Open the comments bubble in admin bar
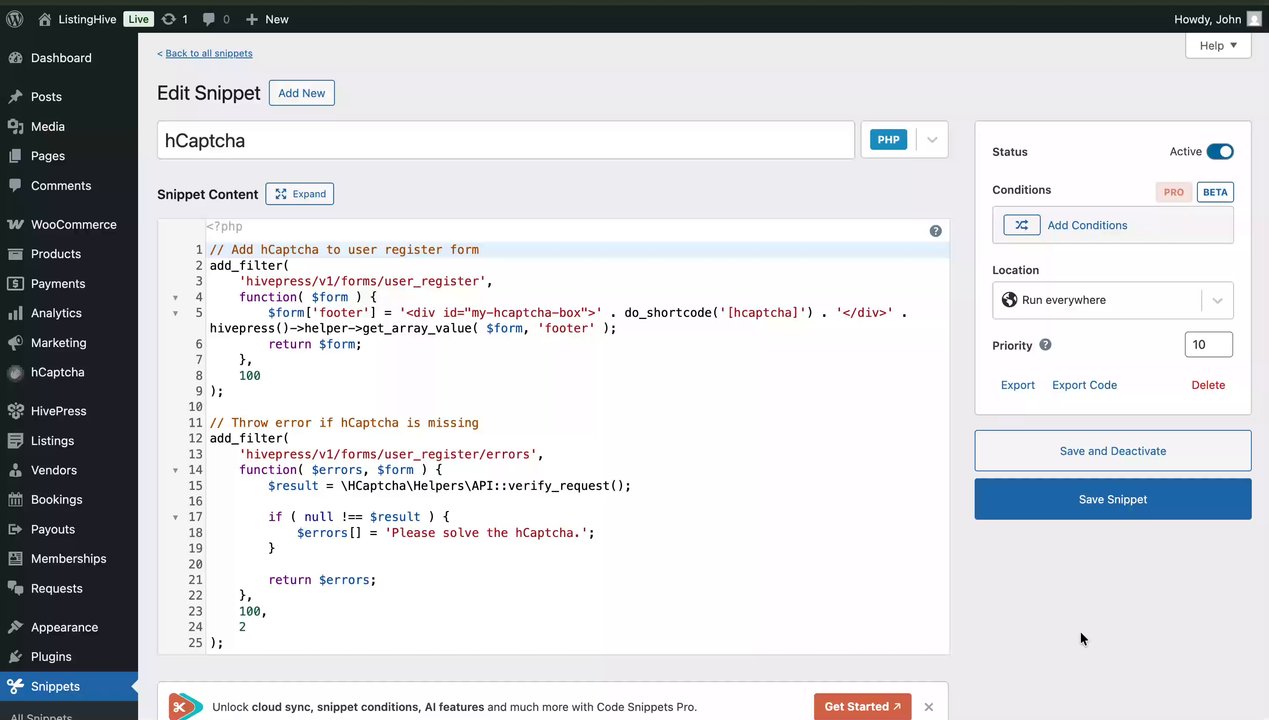Screen dimensions: 1269x720 [x=215, y=19]
